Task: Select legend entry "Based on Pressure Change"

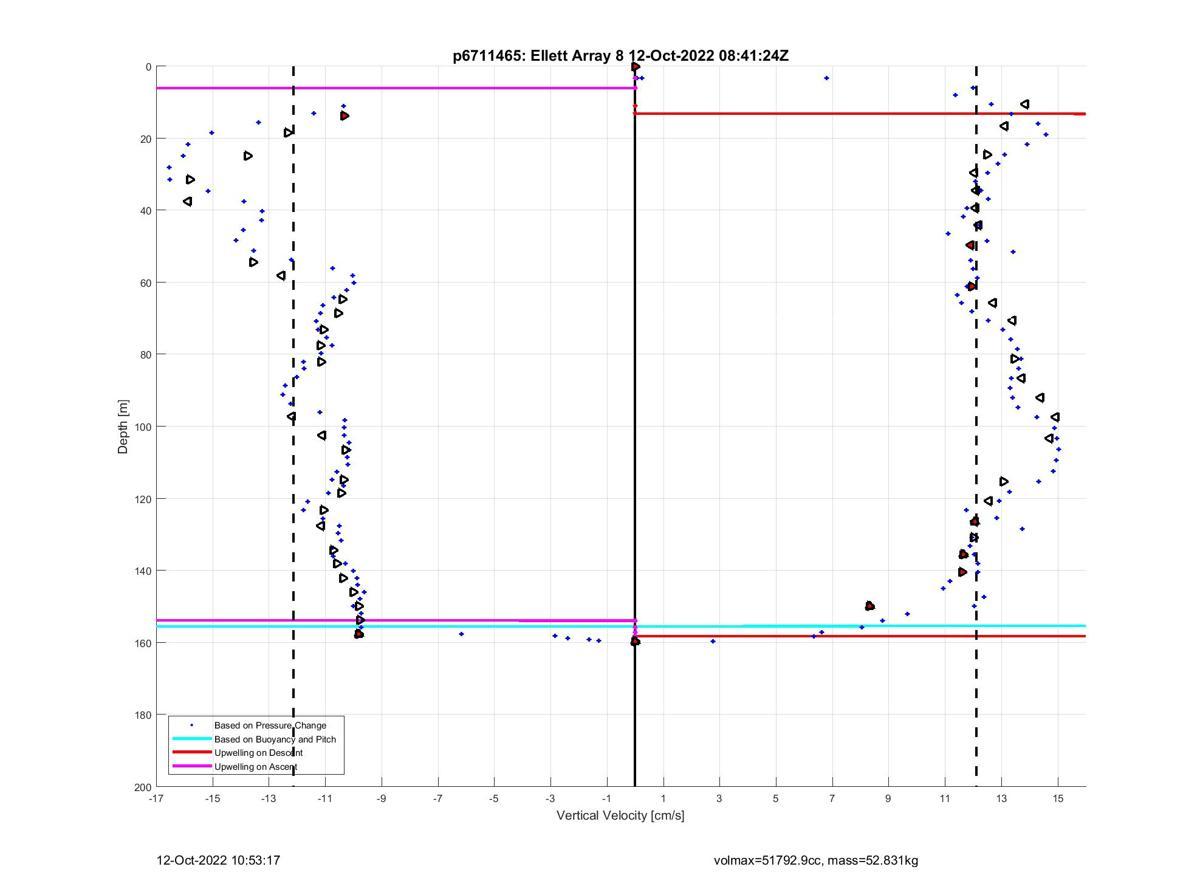Action: [270, 725]
